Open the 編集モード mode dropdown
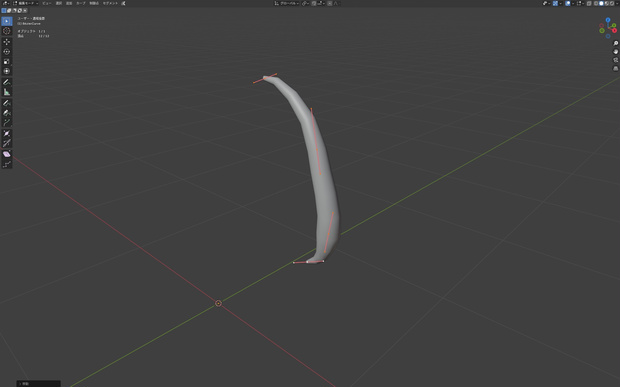Viewport: 620px width, 387px height. click(26, 3)
